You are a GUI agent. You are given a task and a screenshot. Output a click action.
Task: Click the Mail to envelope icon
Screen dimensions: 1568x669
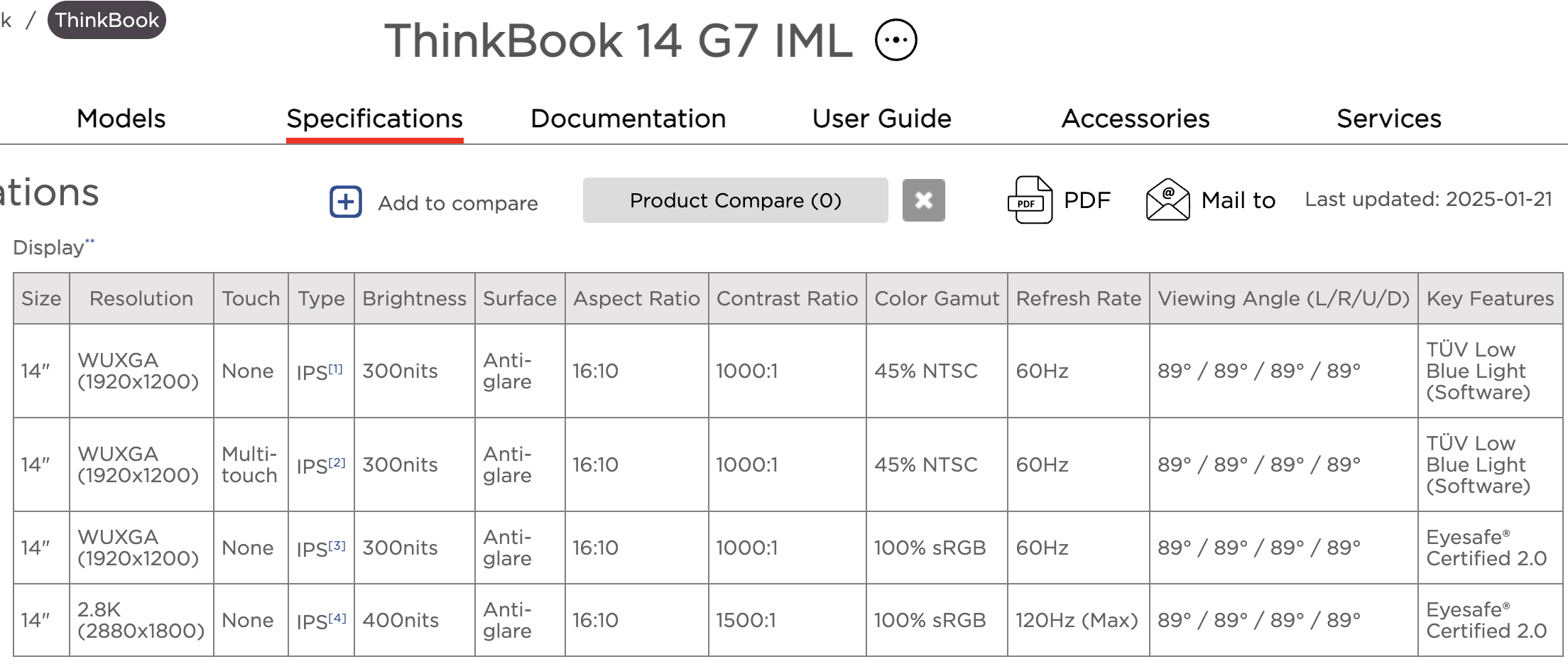1167,200
